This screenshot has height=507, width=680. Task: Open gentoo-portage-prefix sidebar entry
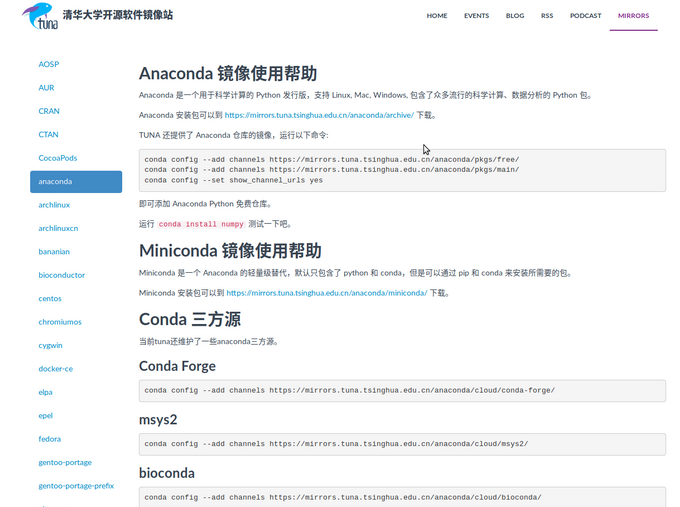[x=76, y=486]
